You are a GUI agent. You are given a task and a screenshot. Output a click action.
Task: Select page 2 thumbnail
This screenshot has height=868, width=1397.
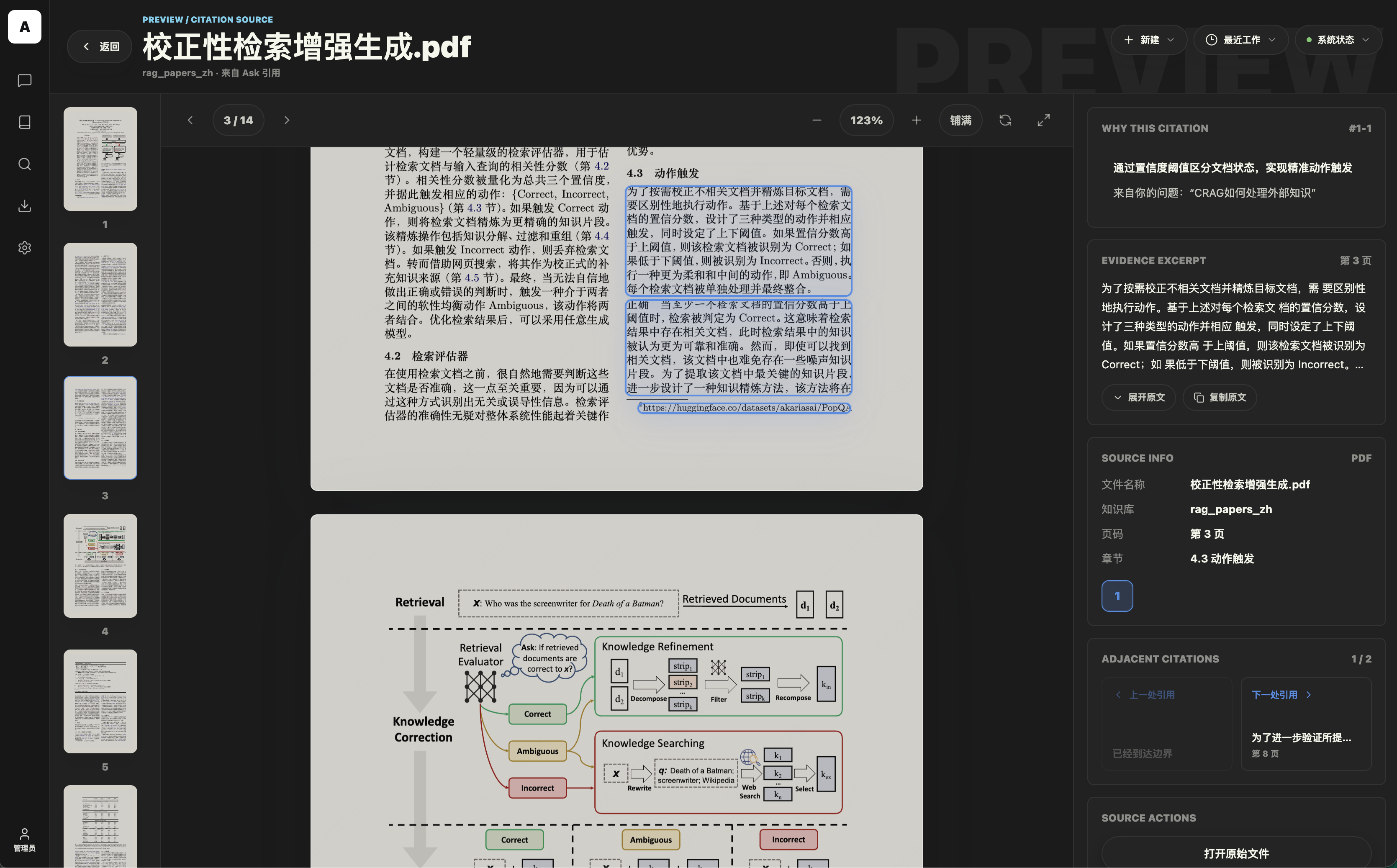(x=100, y=295)
